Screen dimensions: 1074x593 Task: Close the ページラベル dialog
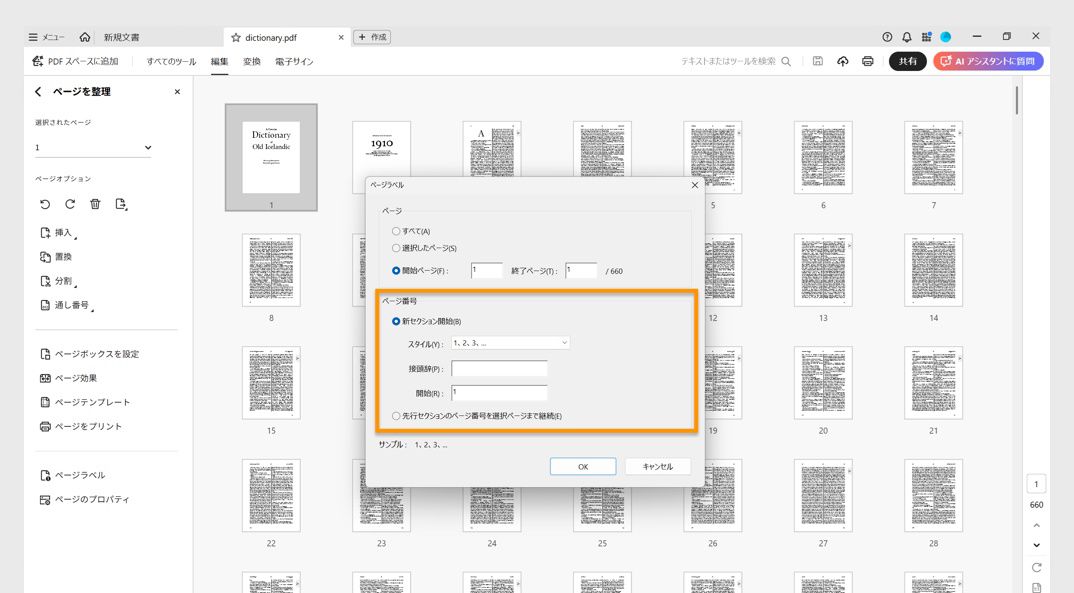(695, 185)
